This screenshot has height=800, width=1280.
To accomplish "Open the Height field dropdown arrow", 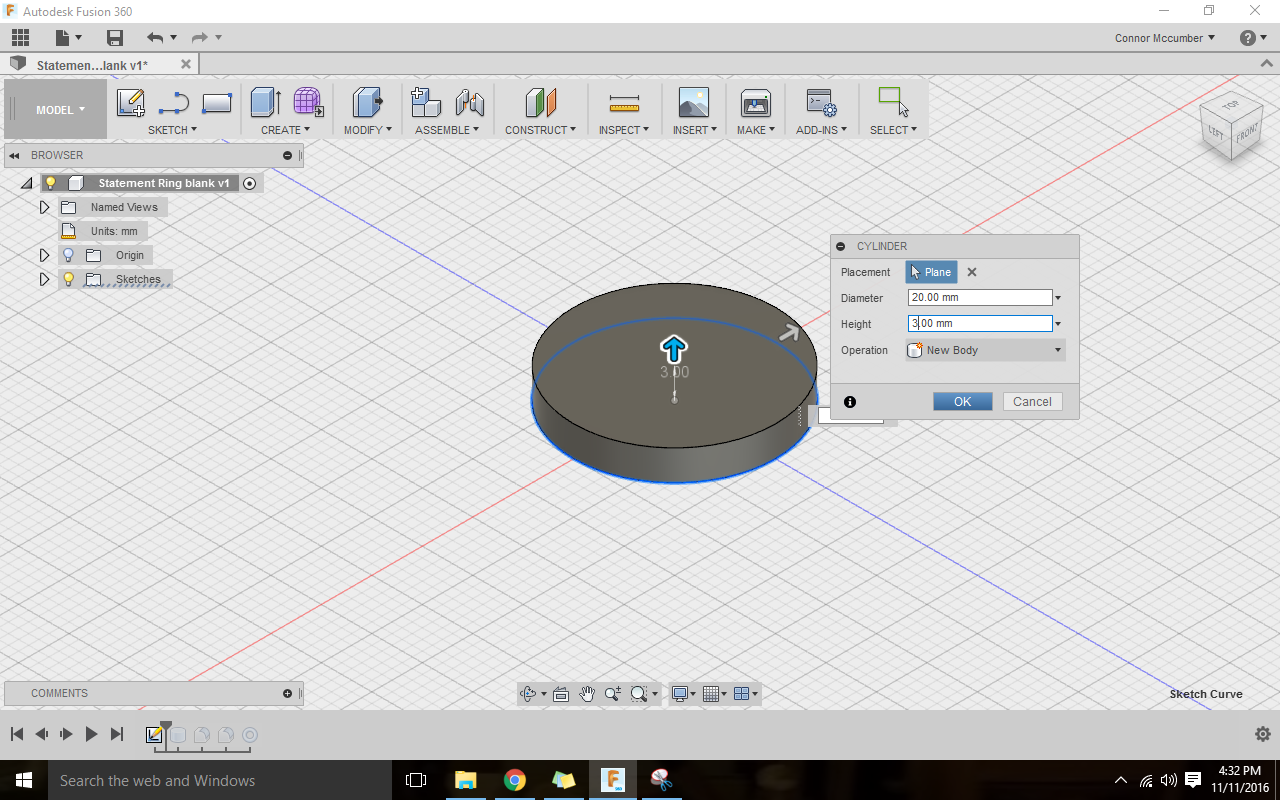I will coord(1058,324).
